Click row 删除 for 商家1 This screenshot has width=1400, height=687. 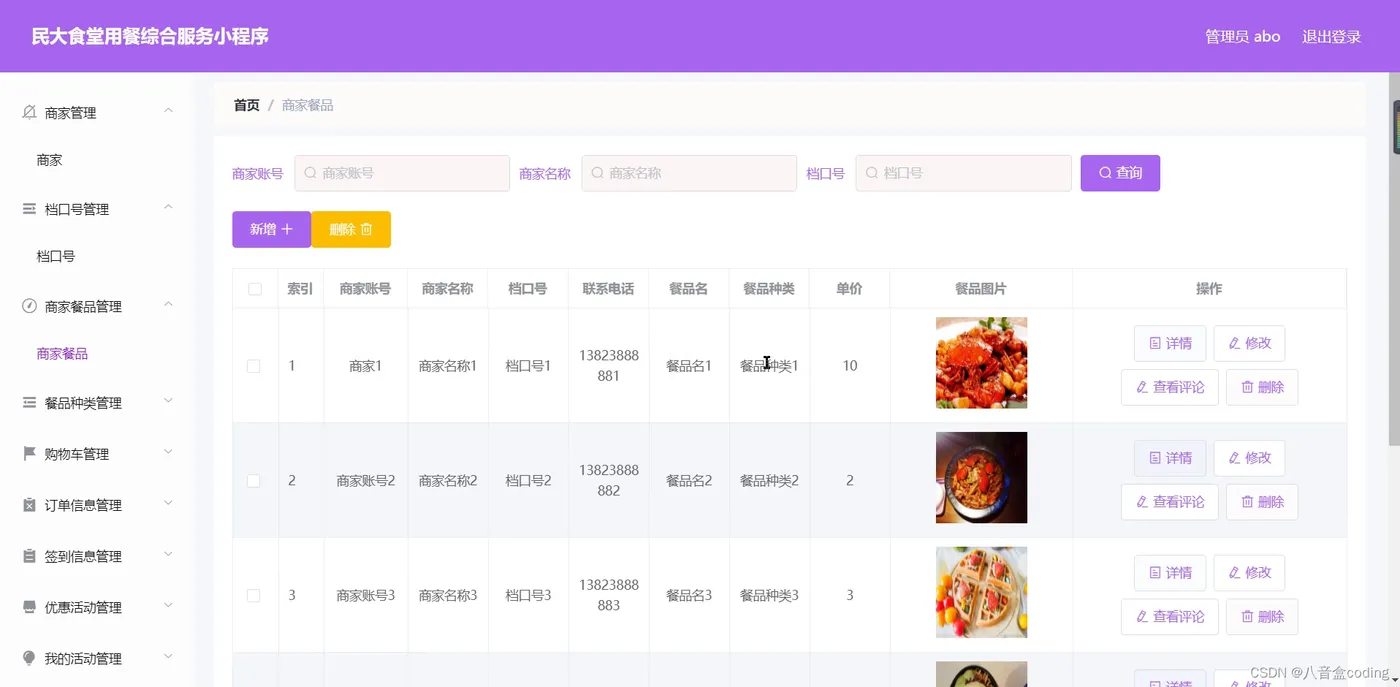coord(1262,387)
